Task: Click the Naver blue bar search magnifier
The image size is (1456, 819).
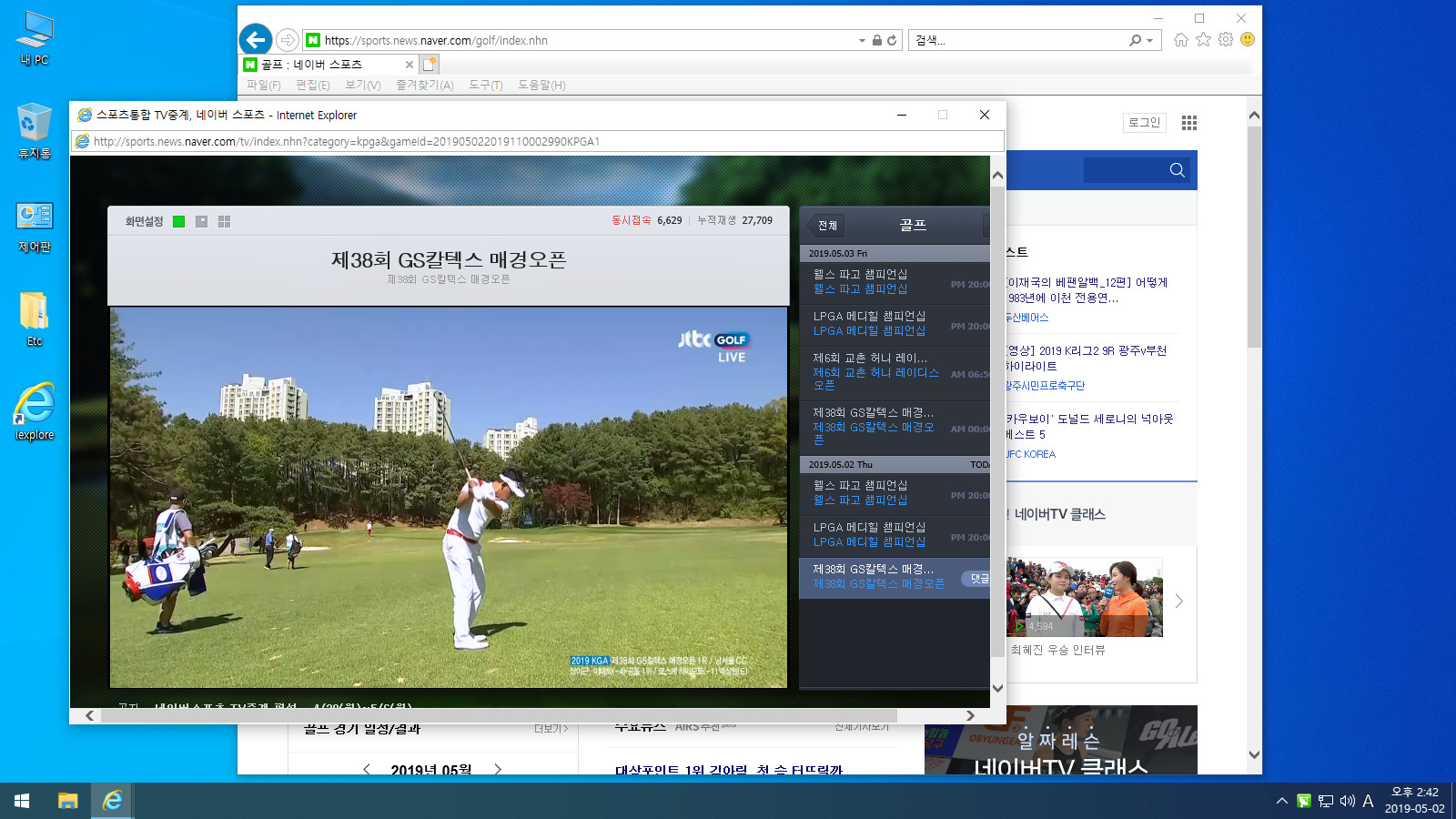Action: [x=1177, y=170]
